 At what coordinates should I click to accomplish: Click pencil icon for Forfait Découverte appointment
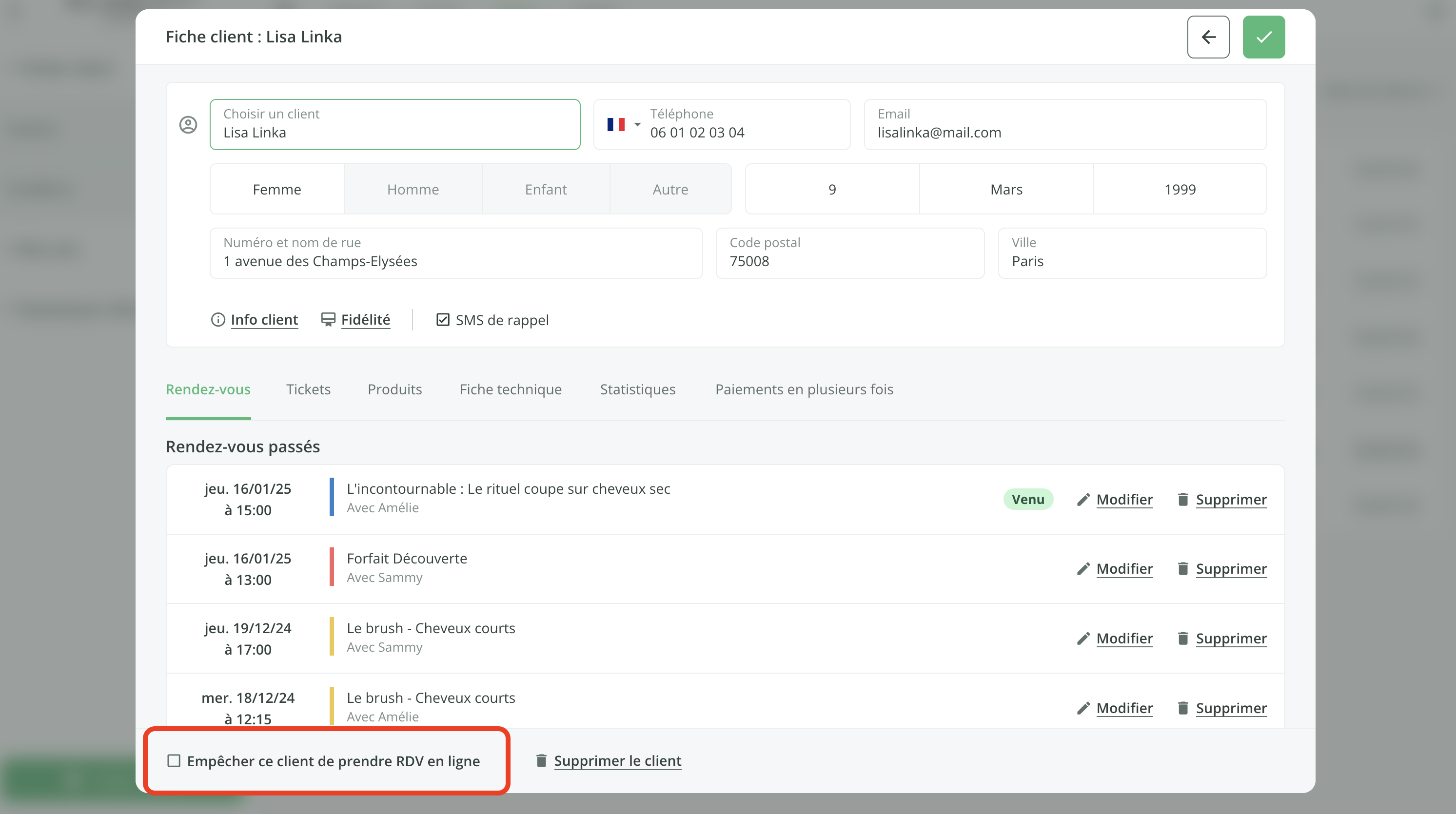point(1082,569)
